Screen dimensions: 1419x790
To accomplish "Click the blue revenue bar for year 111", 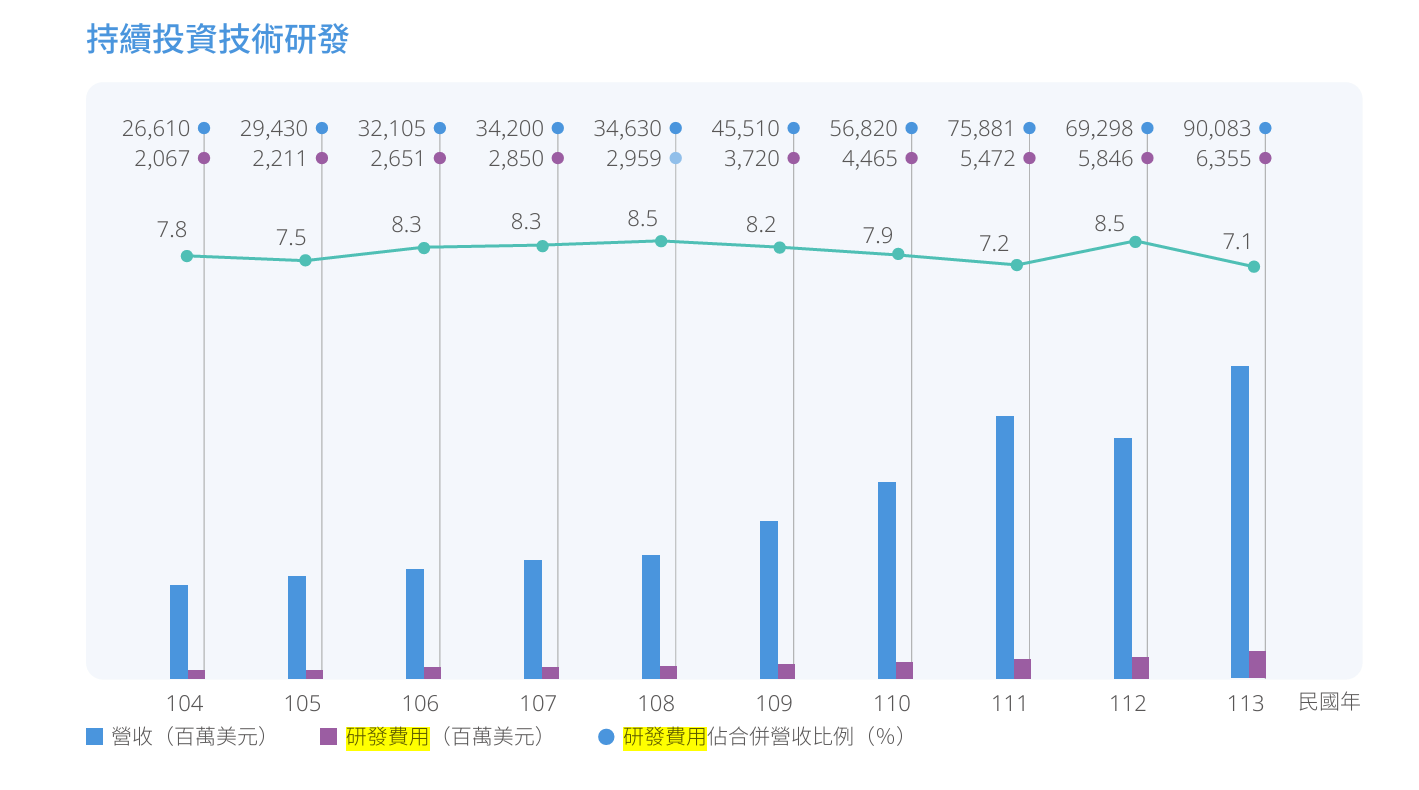I will 1005,546.
